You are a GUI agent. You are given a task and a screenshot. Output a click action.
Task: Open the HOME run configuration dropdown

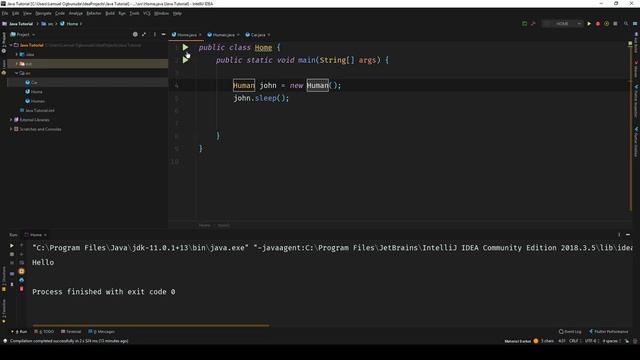562,24
